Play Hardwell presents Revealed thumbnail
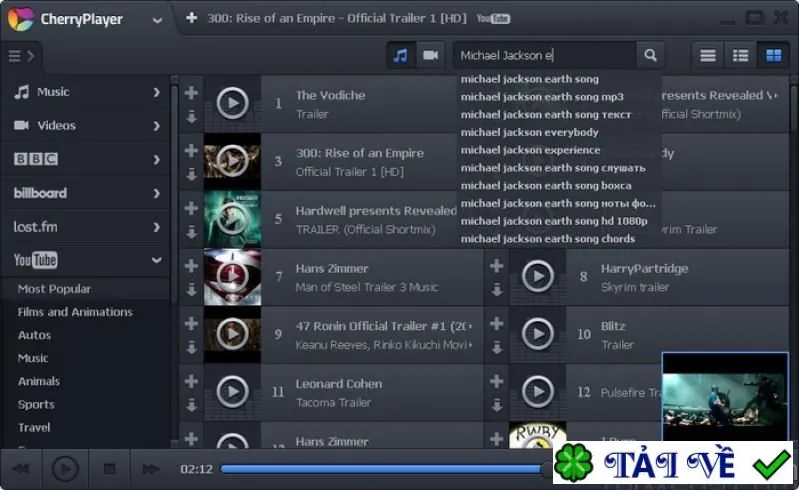Image resolution: width=799 pixels, height=490 pixels. [232, 219]
